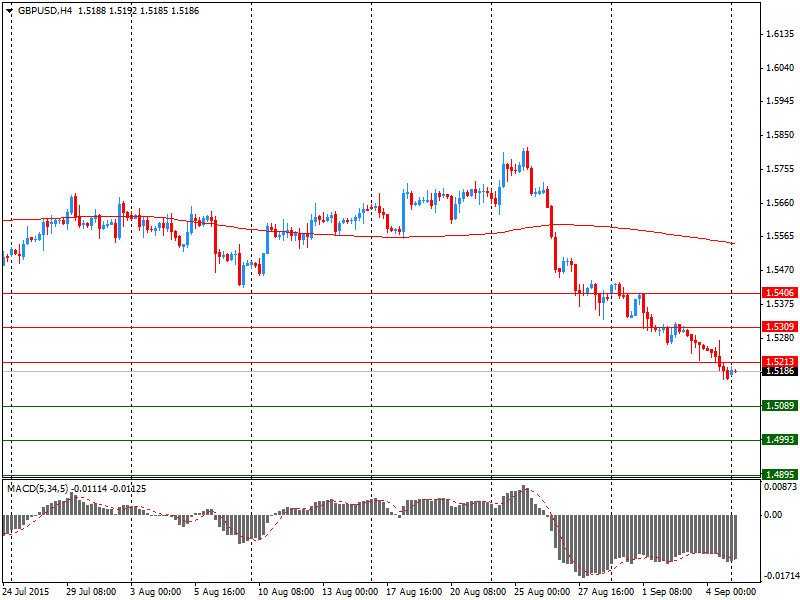
Task: Click the 1 Sep 08:00 time axis label
Action: [667, 592]
